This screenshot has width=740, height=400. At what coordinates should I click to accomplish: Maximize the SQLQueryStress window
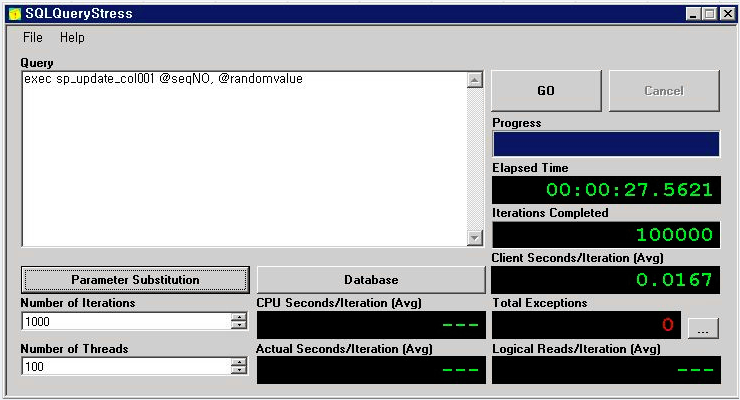pyautogui.click(x=709, y=14)
